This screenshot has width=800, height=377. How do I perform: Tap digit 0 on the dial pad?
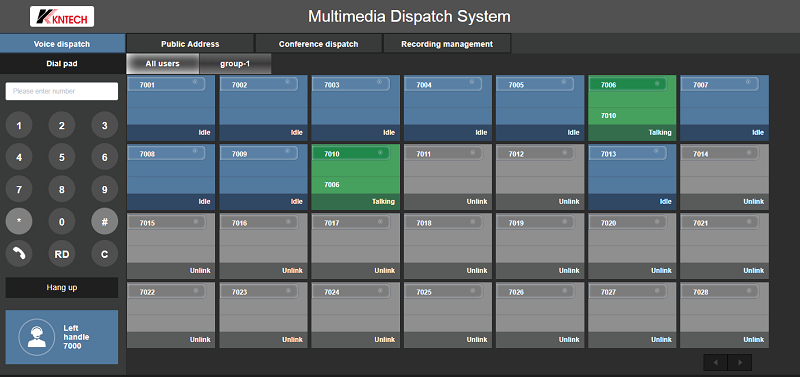point(62,221)
